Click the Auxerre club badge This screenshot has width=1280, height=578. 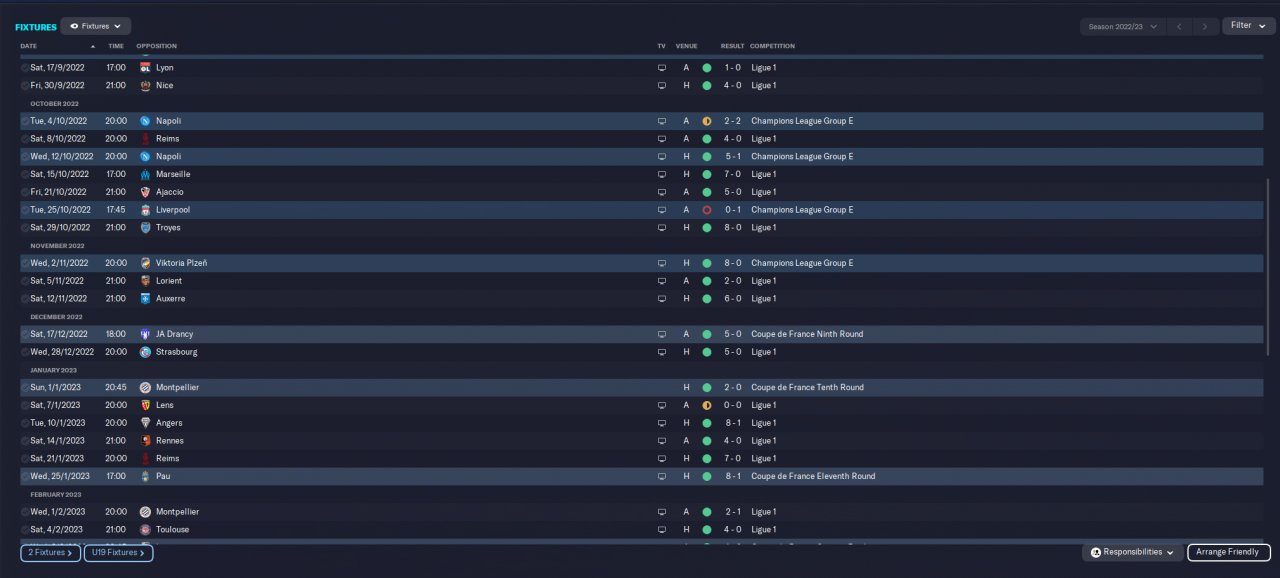point(146,299)
